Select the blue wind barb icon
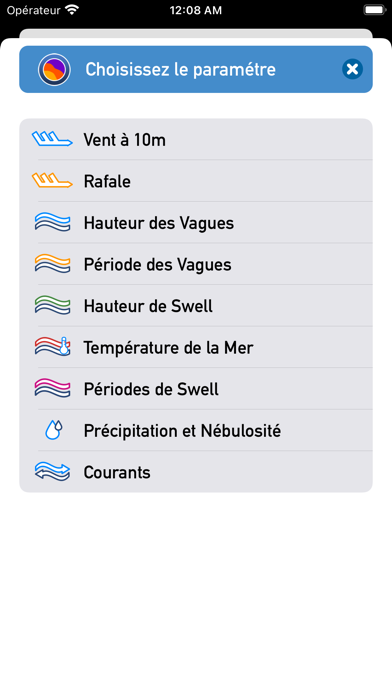The image size is (392, 696). pos(52,139)
